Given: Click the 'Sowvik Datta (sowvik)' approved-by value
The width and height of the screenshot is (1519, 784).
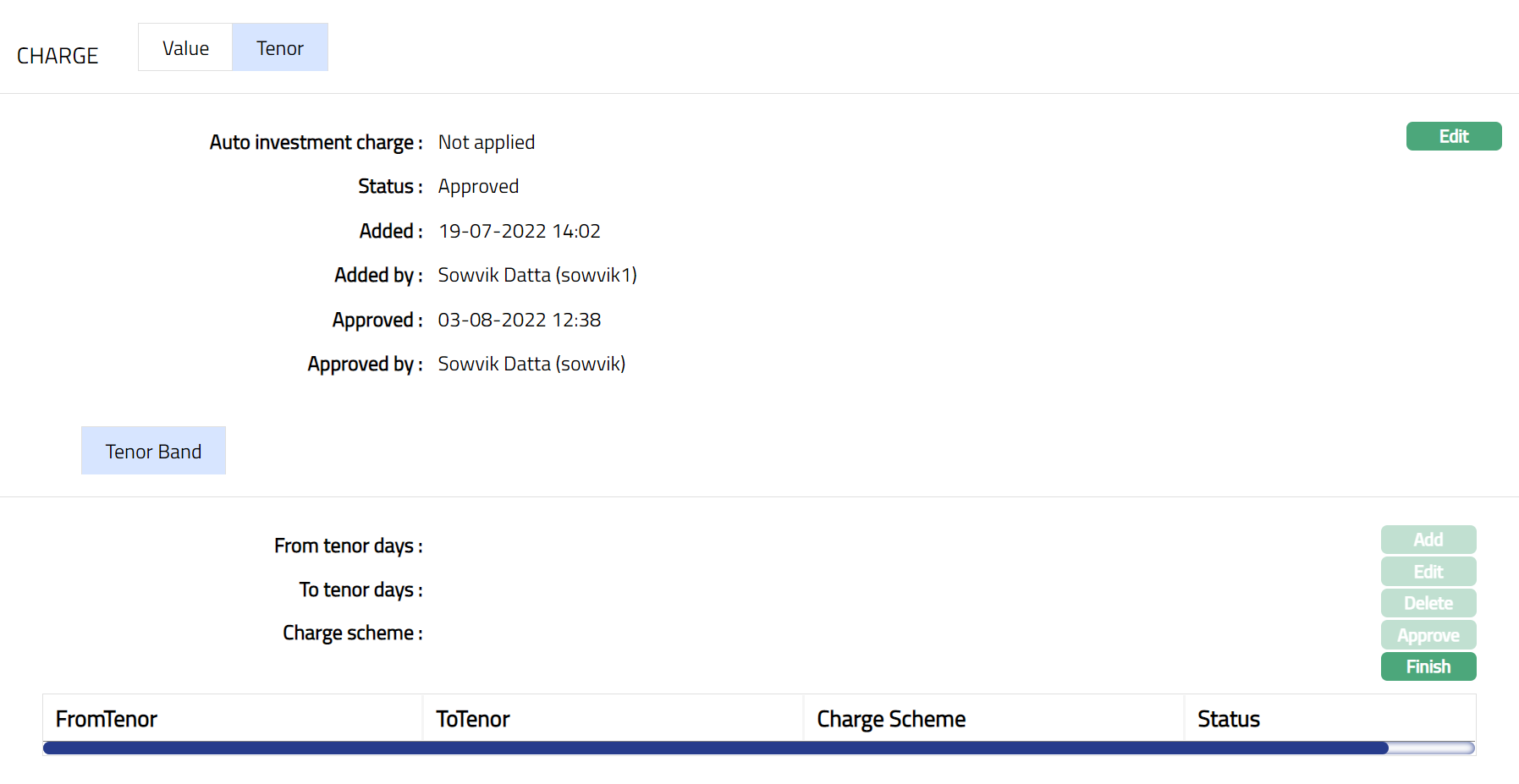Looking at the screenshot, I should (531, 364).
